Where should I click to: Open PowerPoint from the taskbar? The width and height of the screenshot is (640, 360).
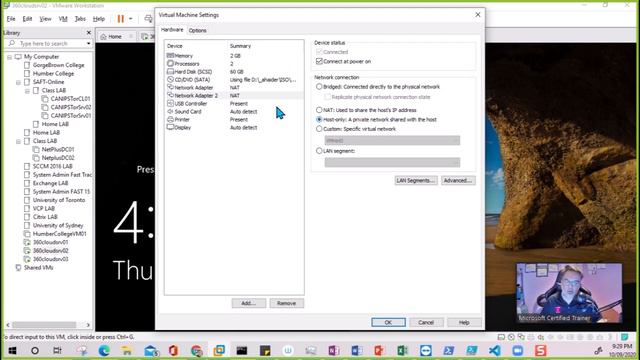tap(379, 351)
